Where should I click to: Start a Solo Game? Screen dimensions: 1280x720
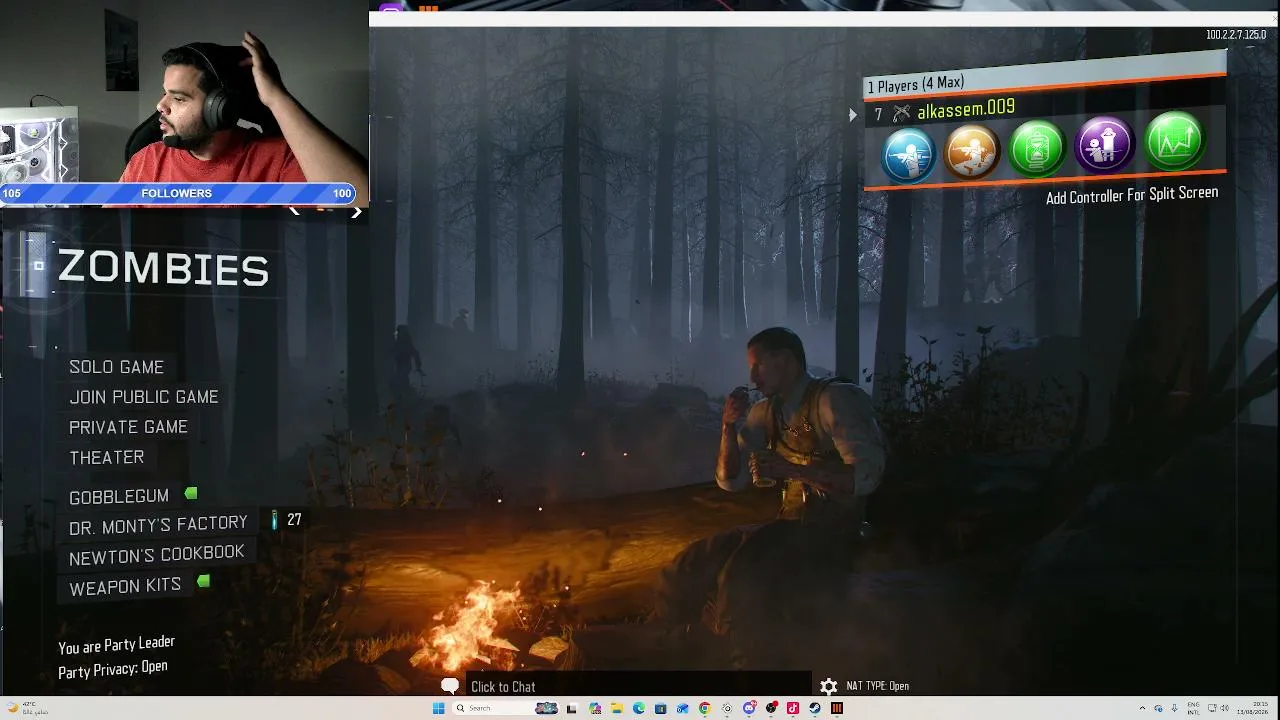pyautogui.click(x=116, y=367)
